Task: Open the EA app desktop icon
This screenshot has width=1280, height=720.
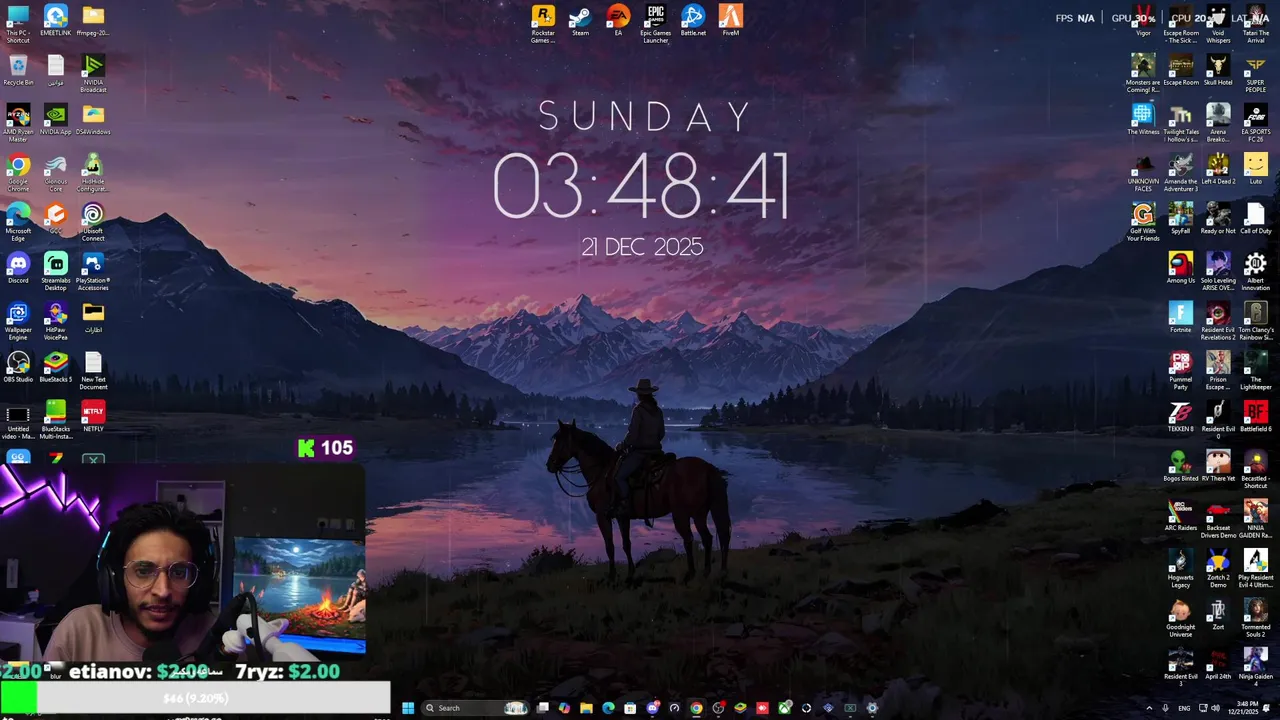Action: [618, 21]
